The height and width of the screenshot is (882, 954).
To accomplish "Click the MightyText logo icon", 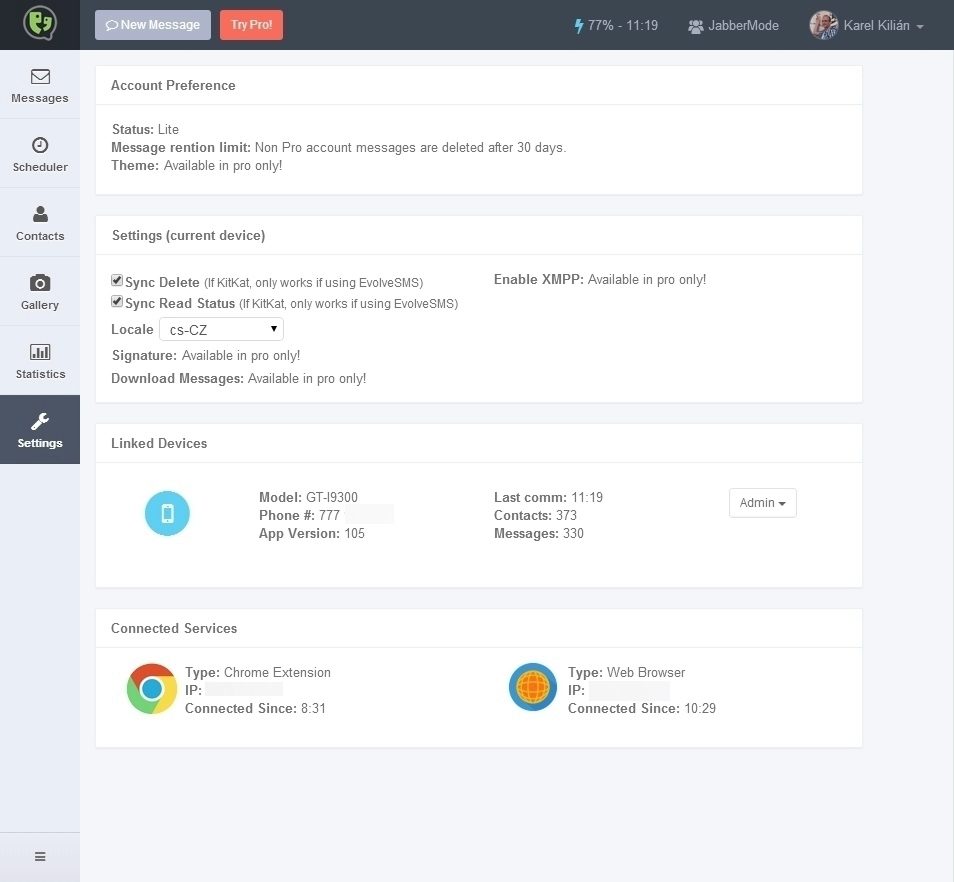I will [x=40, y=24].
